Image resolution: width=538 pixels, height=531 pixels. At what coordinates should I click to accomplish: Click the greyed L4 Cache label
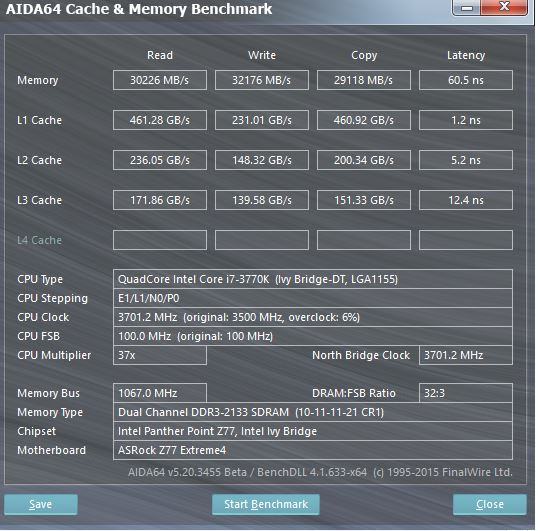[x=39, y=240]
